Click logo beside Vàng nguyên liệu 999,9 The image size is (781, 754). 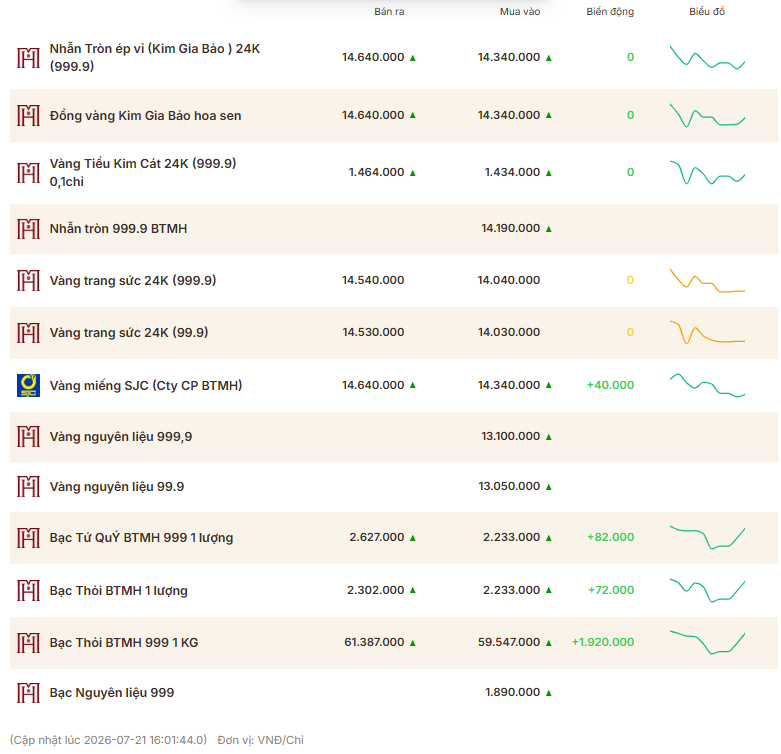(28, 437)
